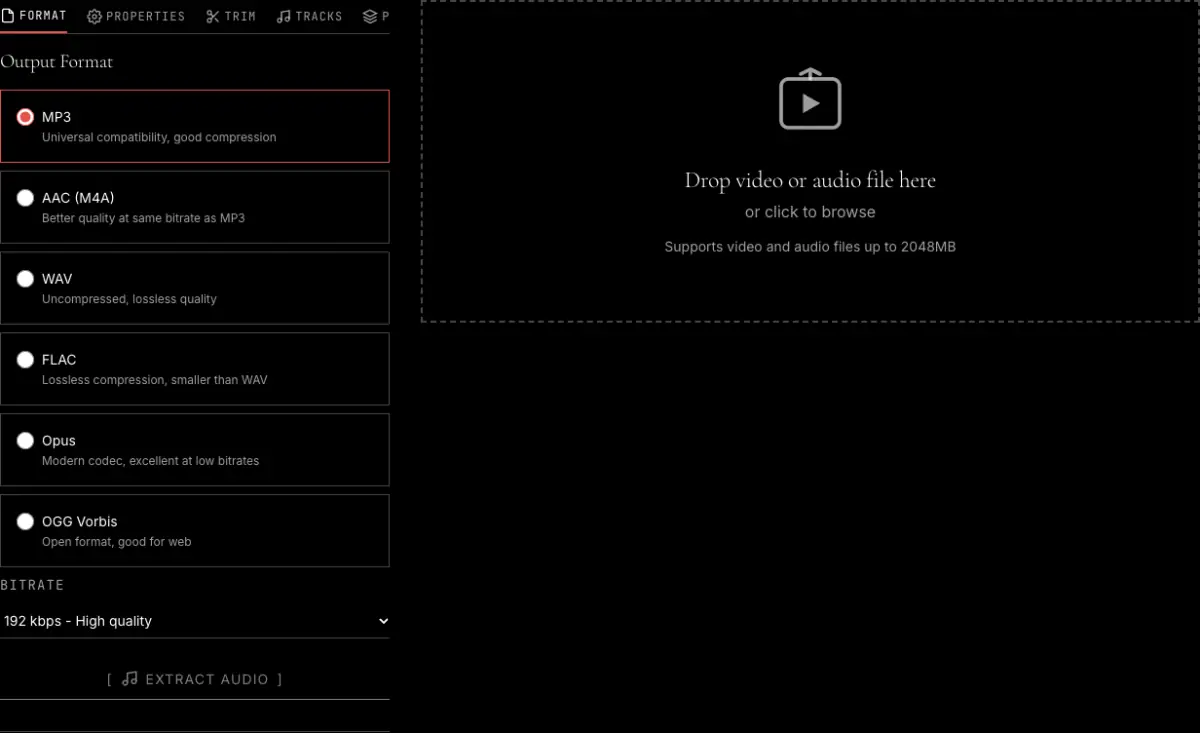Click the layers icon on the cut-off tab

click(370, 16)
